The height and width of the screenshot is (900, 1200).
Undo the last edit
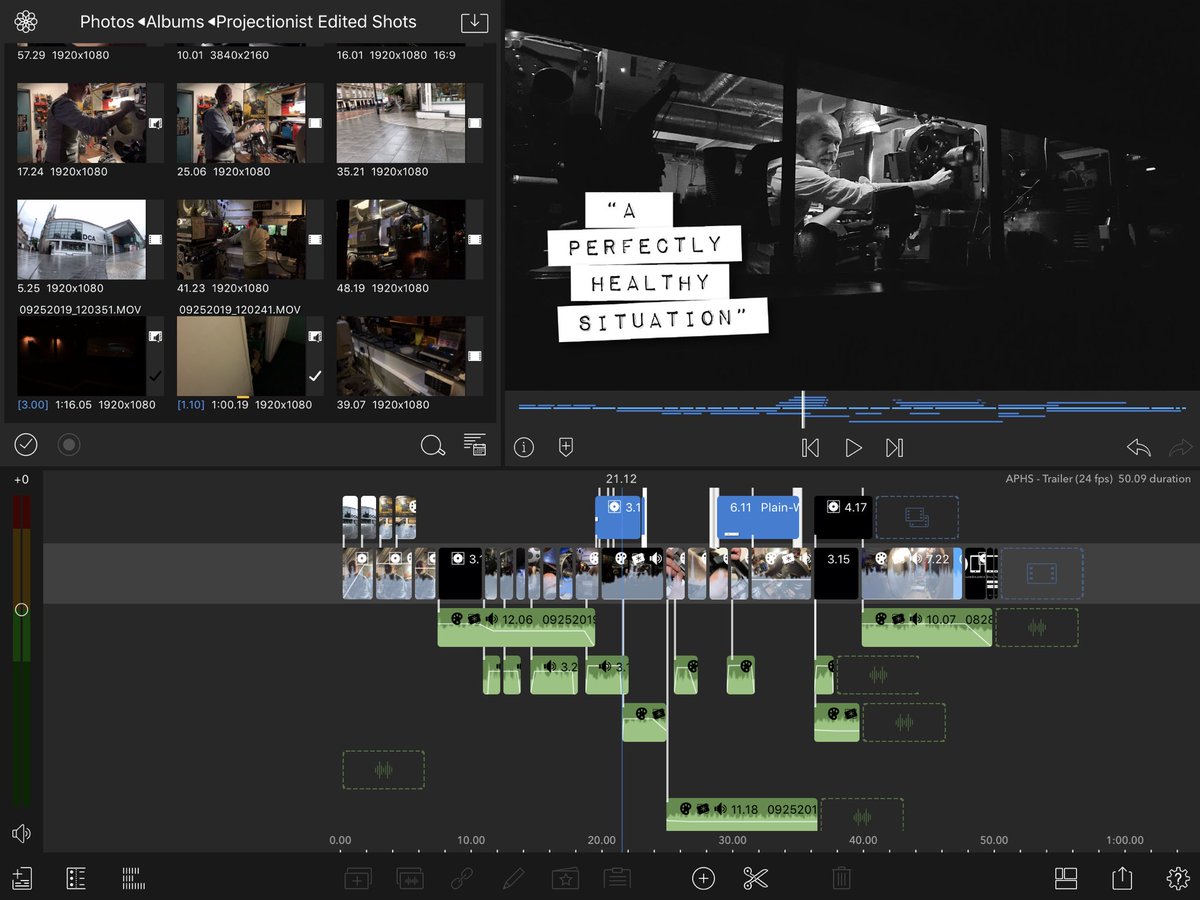coord(1138,448)
